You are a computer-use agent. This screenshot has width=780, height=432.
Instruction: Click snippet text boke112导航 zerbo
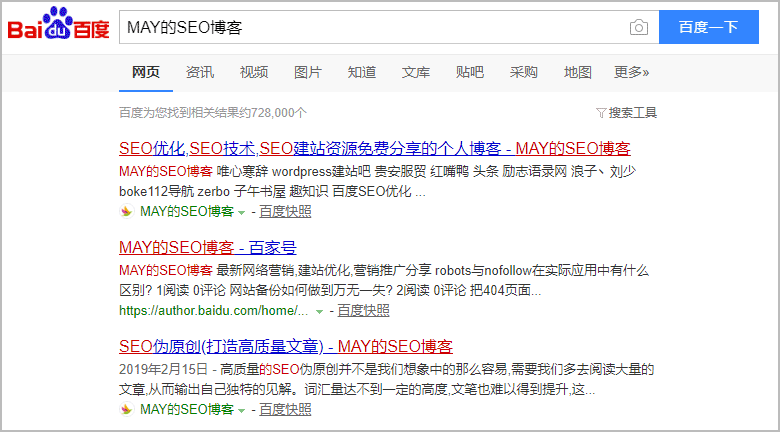[176, 191]
